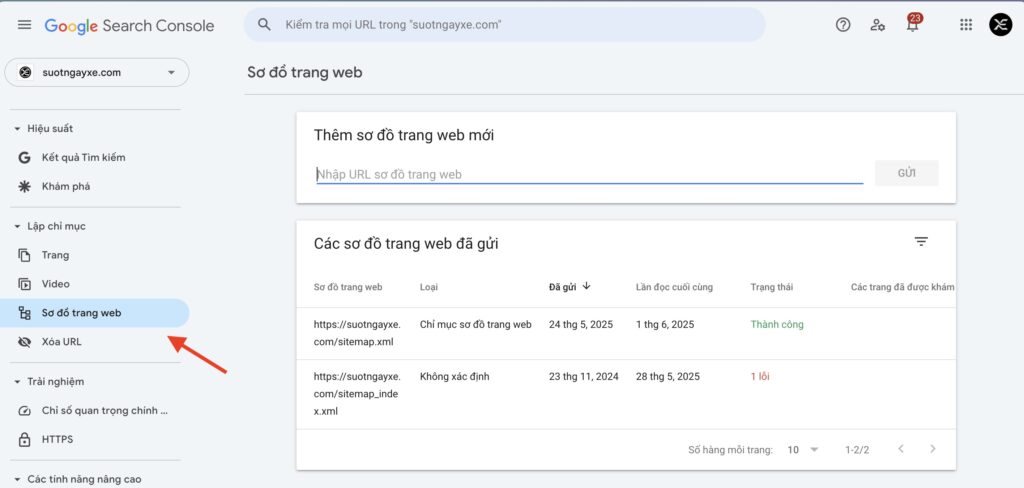
Task: Open Chỉ số quan trọng chính report
Action: tap(105, 411)
